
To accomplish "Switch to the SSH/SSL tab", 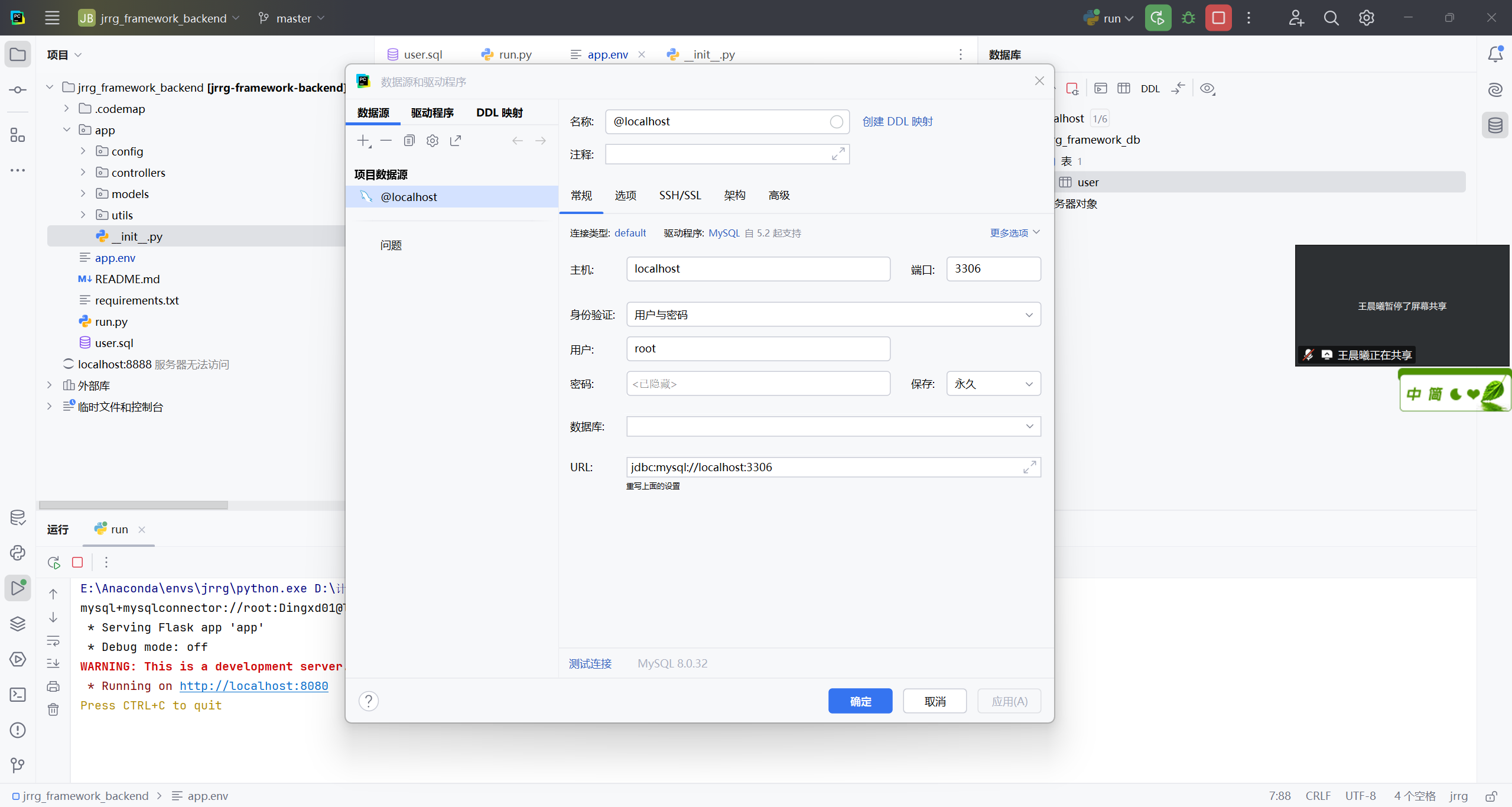I will 679,195.
